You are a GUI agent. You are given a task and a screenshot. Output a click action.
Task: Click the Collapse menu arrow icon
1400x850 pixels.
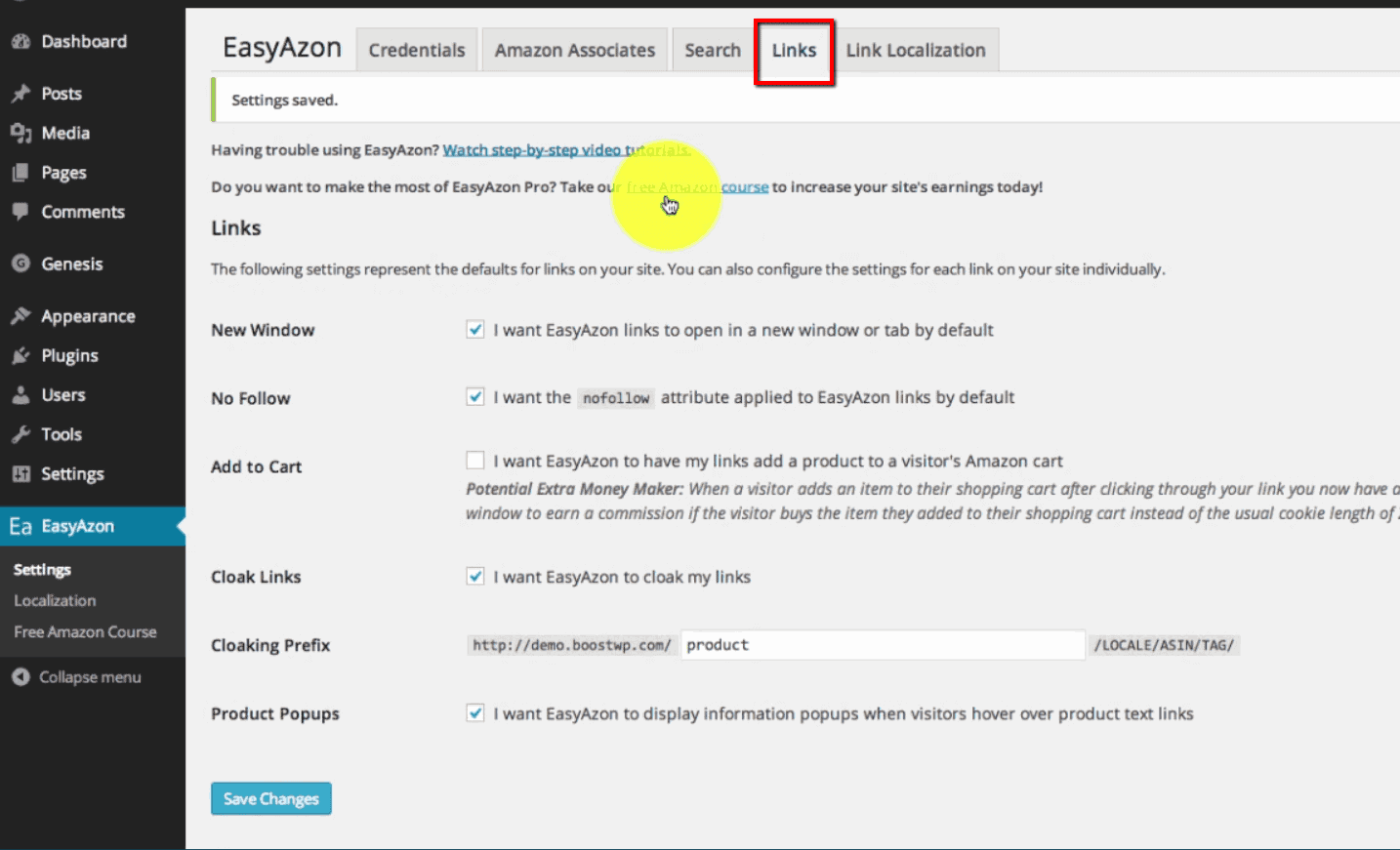tap(21, 677)
